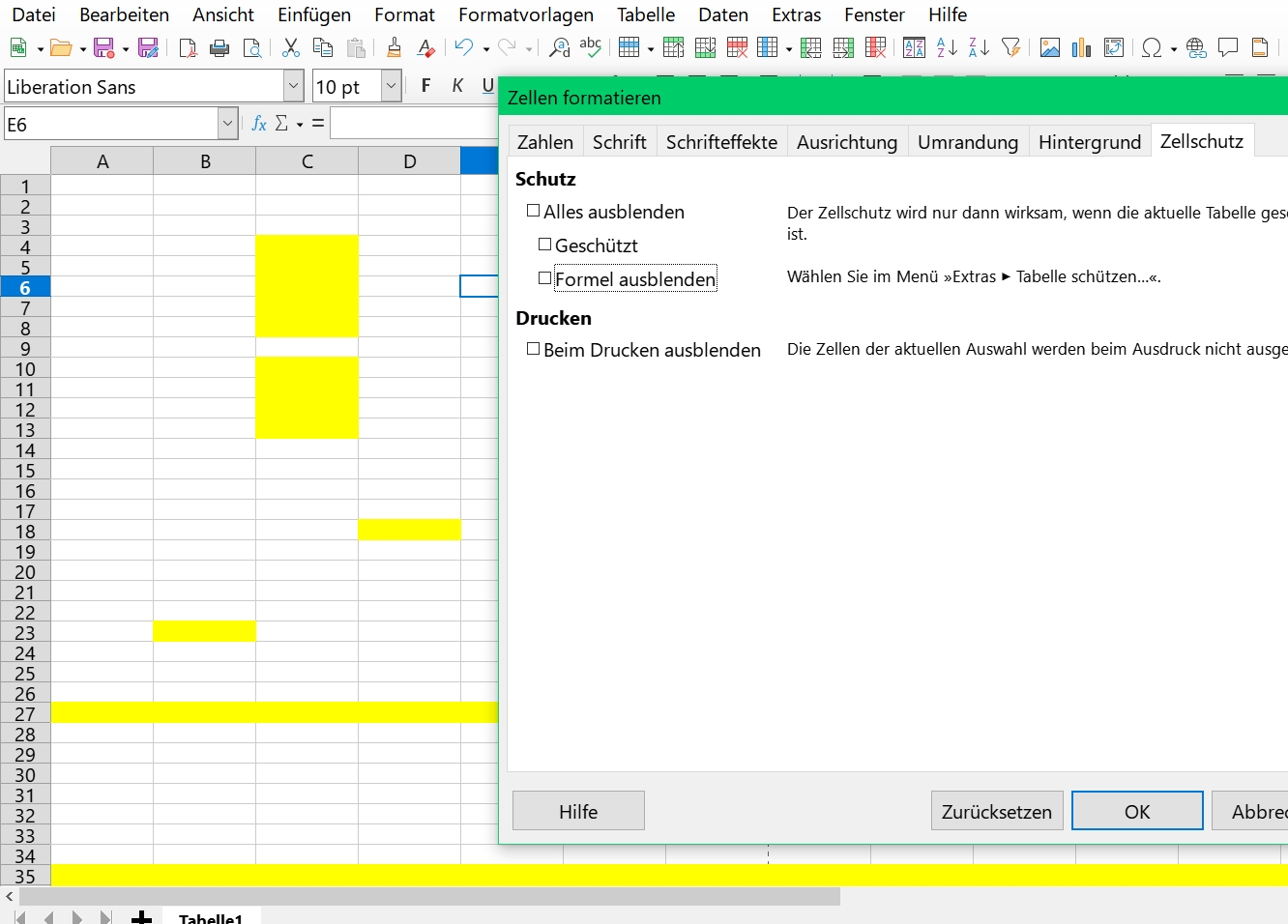Image resolution: width=1288 pixels, height=924 pixels.
Task: Select row 27 header
Action: 25,713
